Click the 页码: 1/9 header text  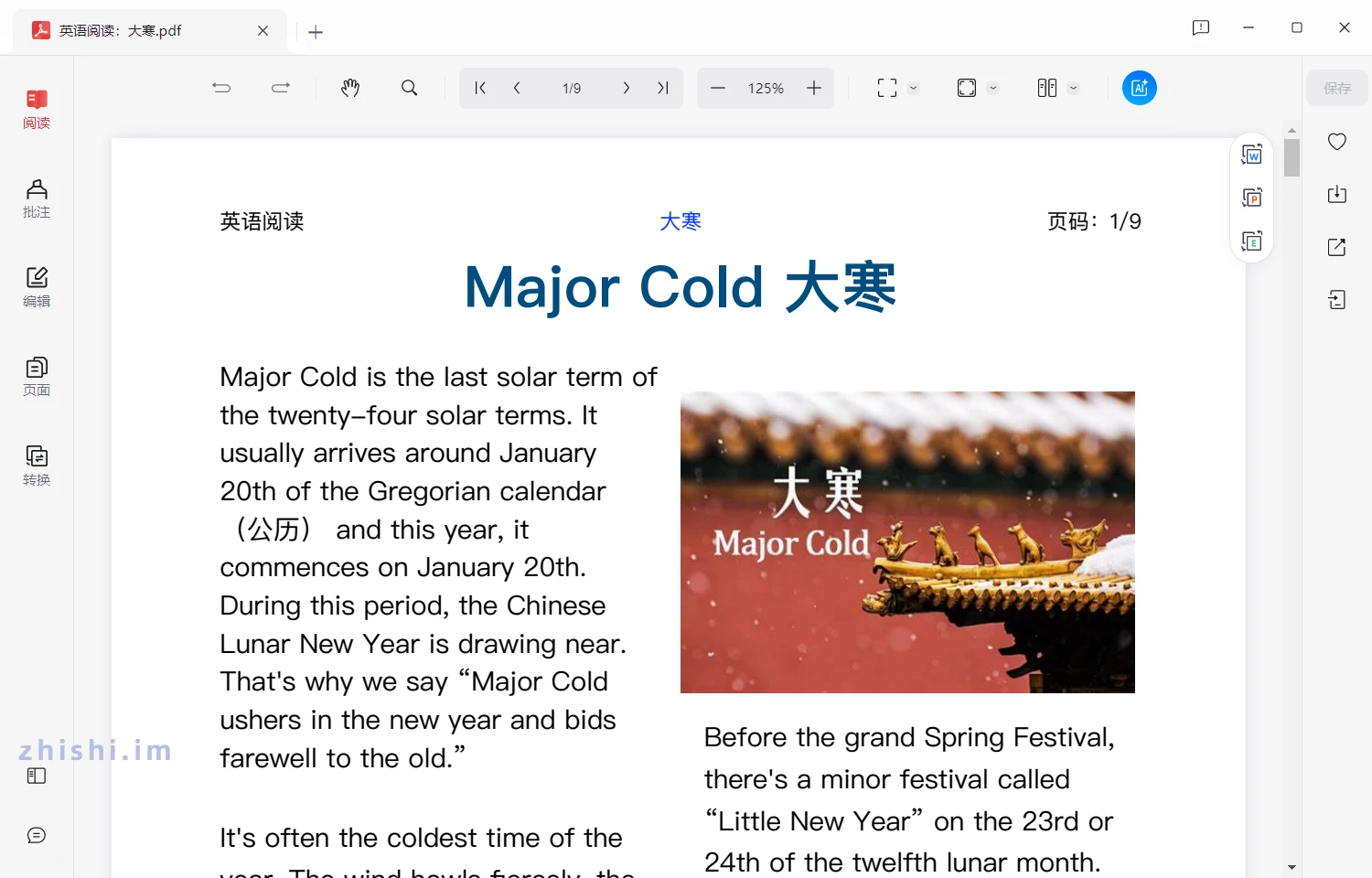click(1094, 221)
